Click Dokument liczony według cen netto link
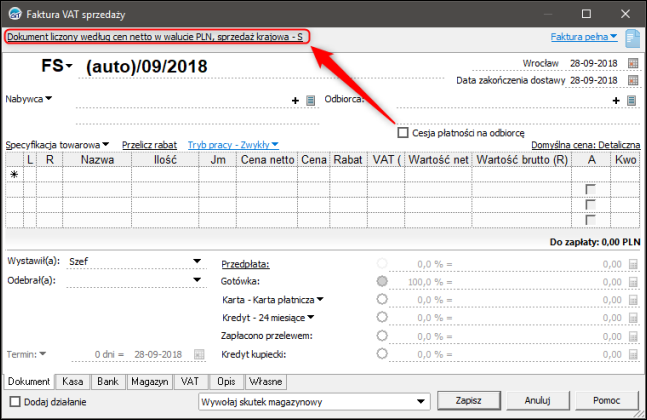This screenshot has height=420, width=647. click(x=155, y=37)
